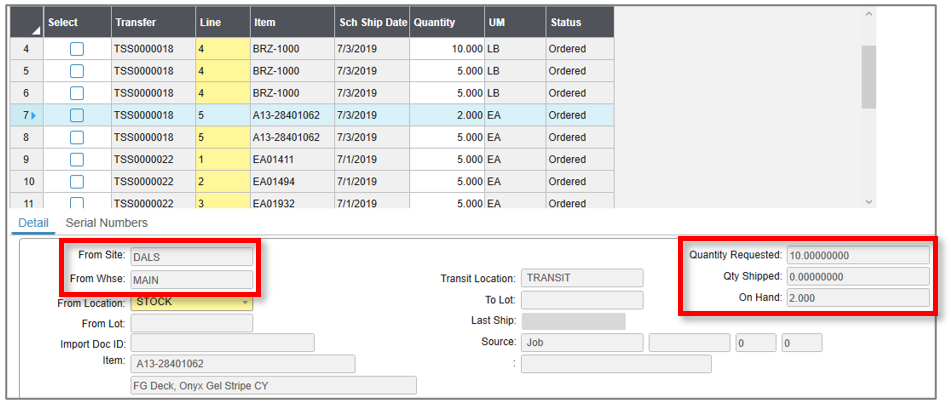This screenshot has width=951, height=408.
Task: Click the Import Doc ID field
Action: (x=223, y=343)
